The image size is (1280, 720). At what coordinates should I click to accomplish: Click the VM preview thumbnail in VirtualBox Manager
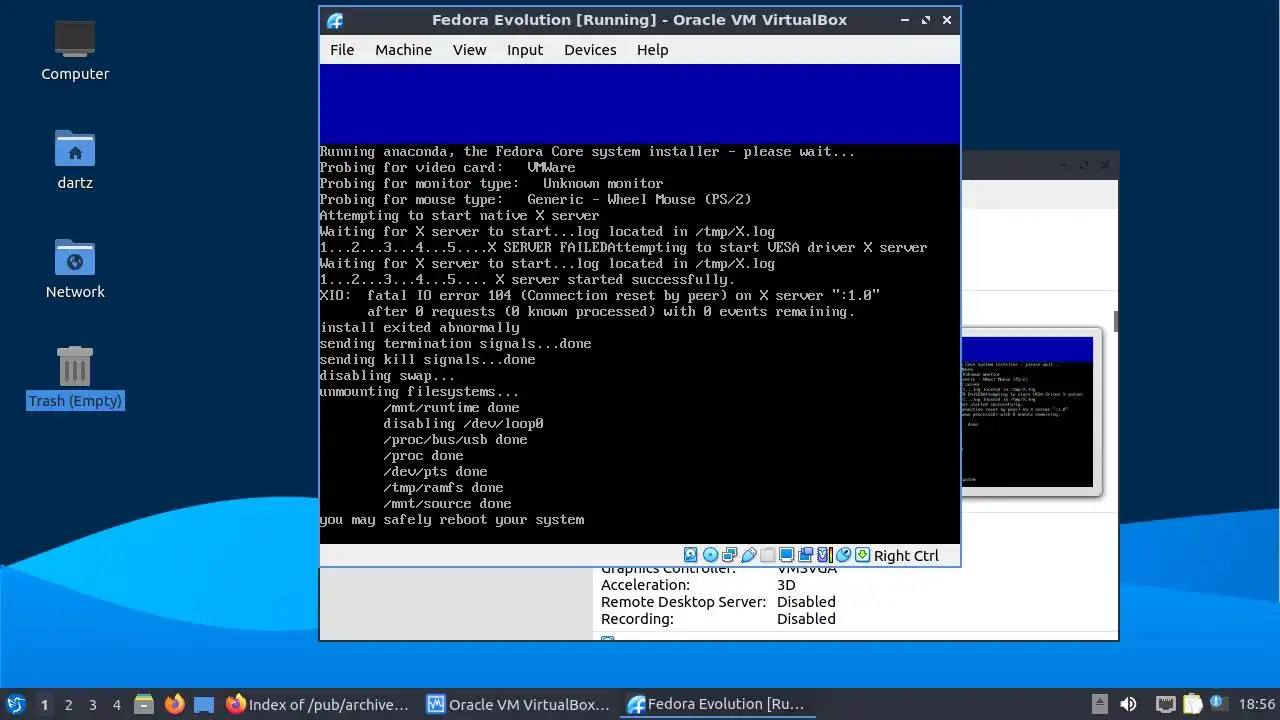pos(1030,412)
